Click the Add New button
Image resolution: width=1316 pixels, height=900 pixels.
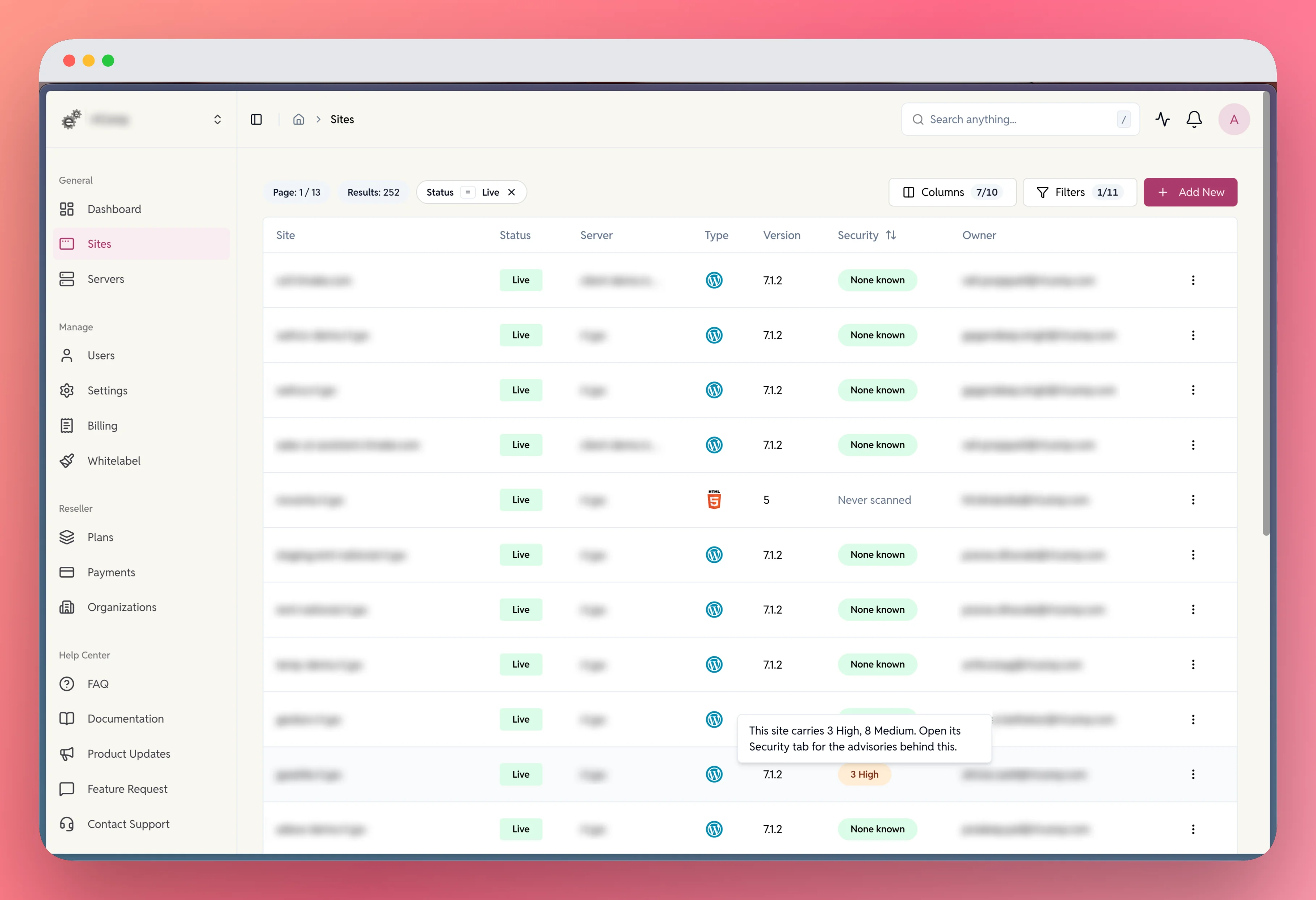1190,192
